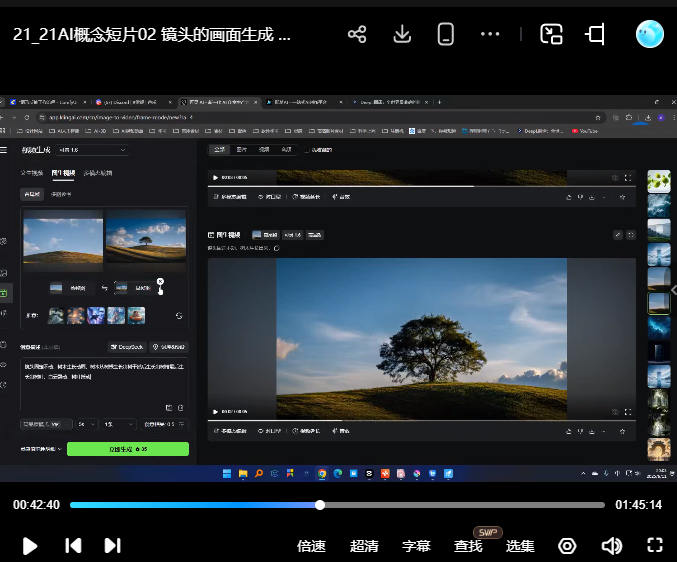The height and width of the screenshot is (562, 677).
Task: Mute the video with the speaker icon
Action: (611, 546)
